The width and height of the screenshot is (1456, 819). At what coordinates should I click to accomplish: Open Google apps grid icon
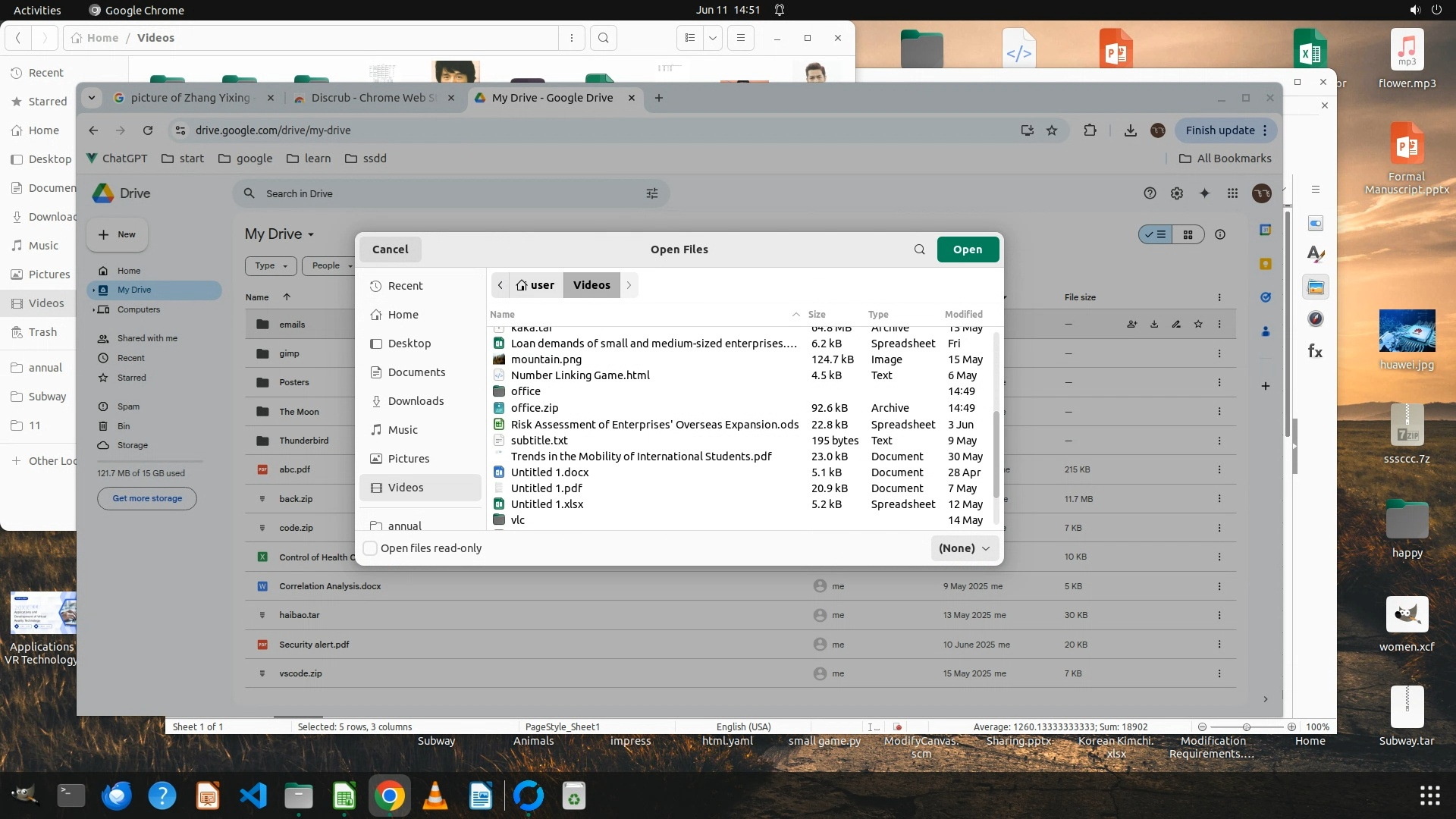click(1232, 193)
